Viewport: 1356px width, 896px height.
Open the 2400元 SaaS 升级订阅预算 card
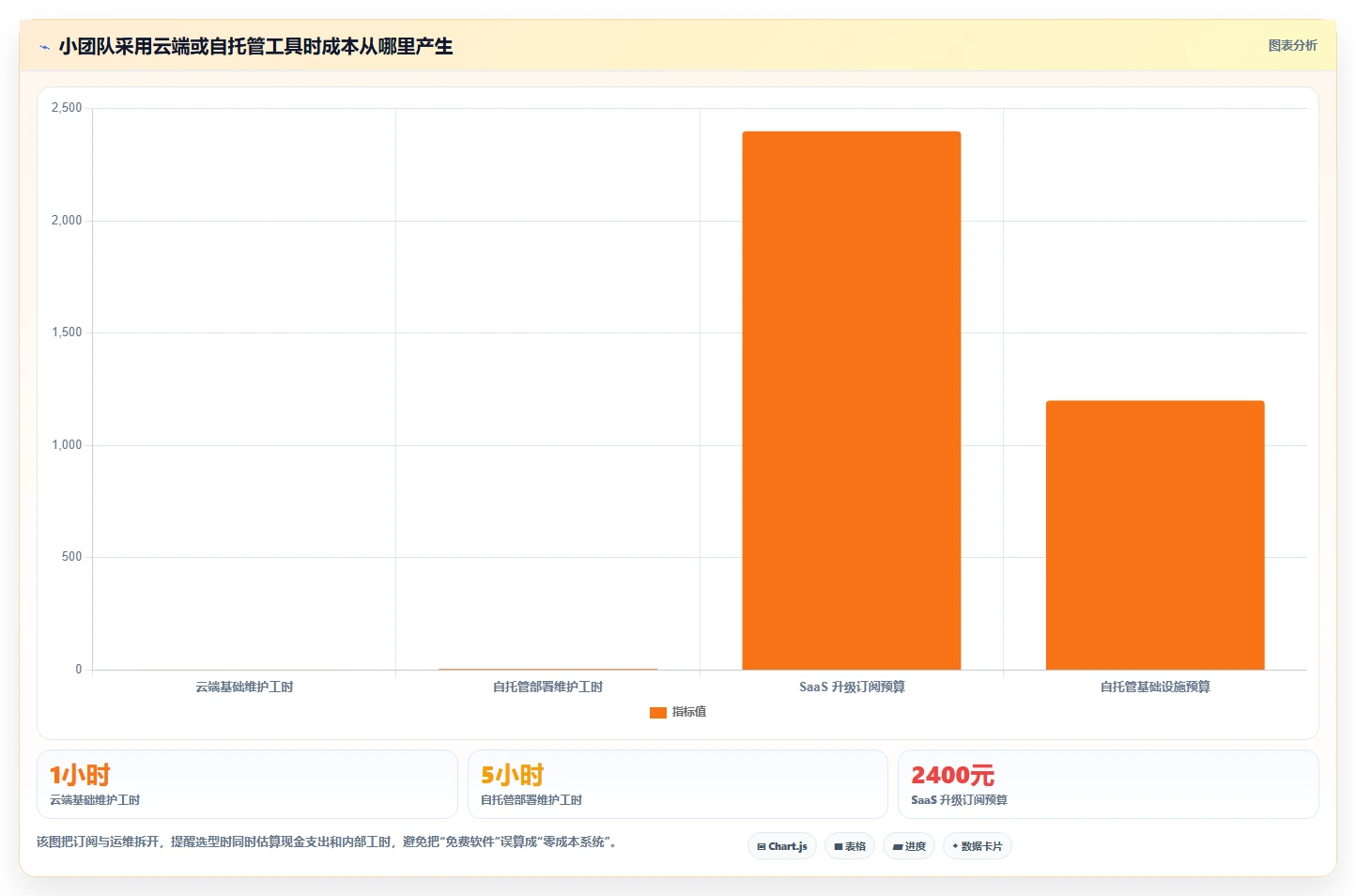click(x=1108, y=784)
